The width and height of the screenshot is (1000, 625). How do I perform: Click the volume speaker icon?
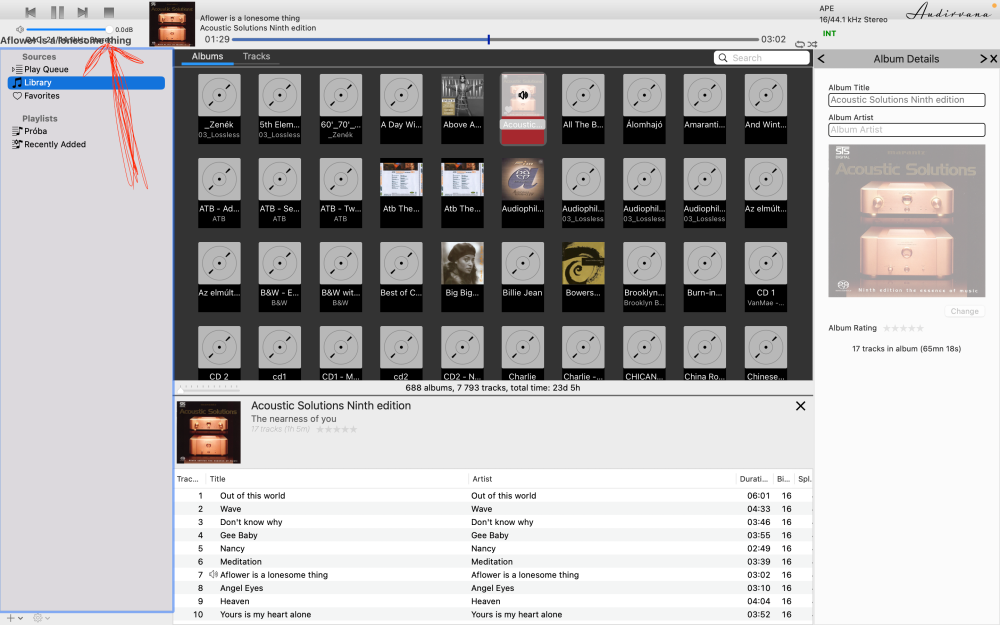click(x=20, y=29)
